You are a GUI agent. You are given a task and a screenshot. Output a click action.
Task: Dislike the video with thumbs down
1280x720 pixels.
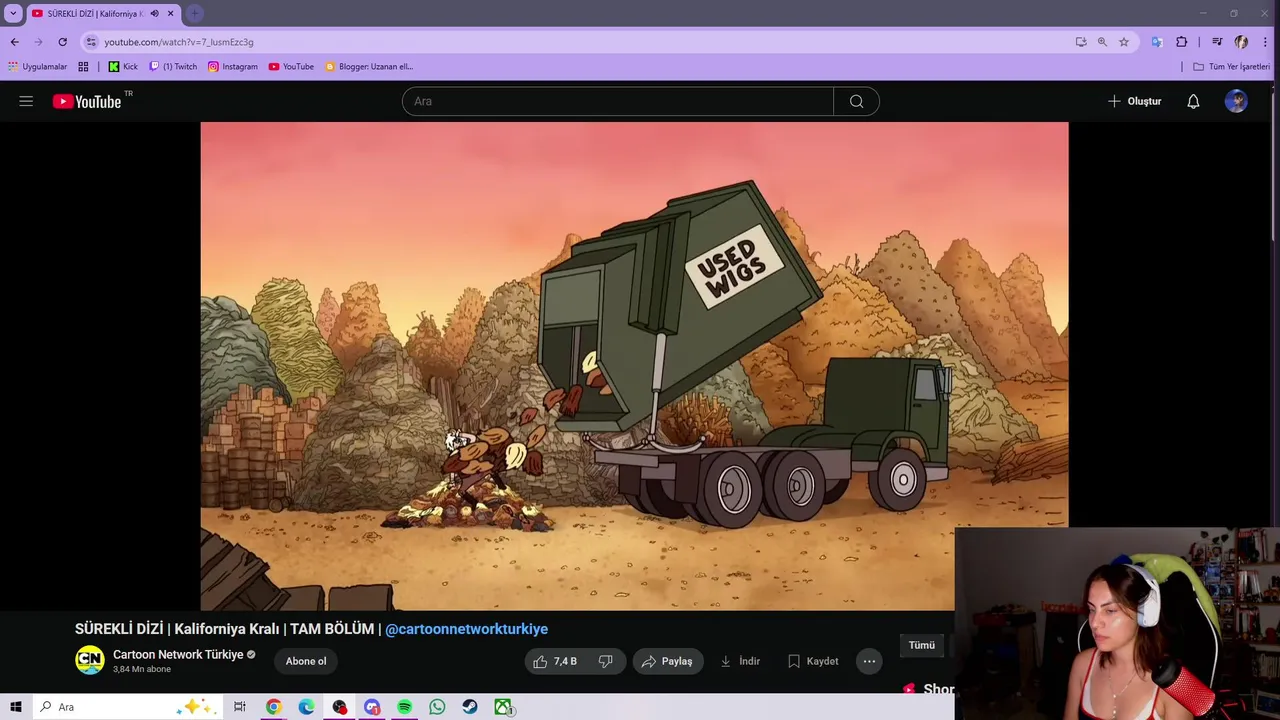coord(606,661)
